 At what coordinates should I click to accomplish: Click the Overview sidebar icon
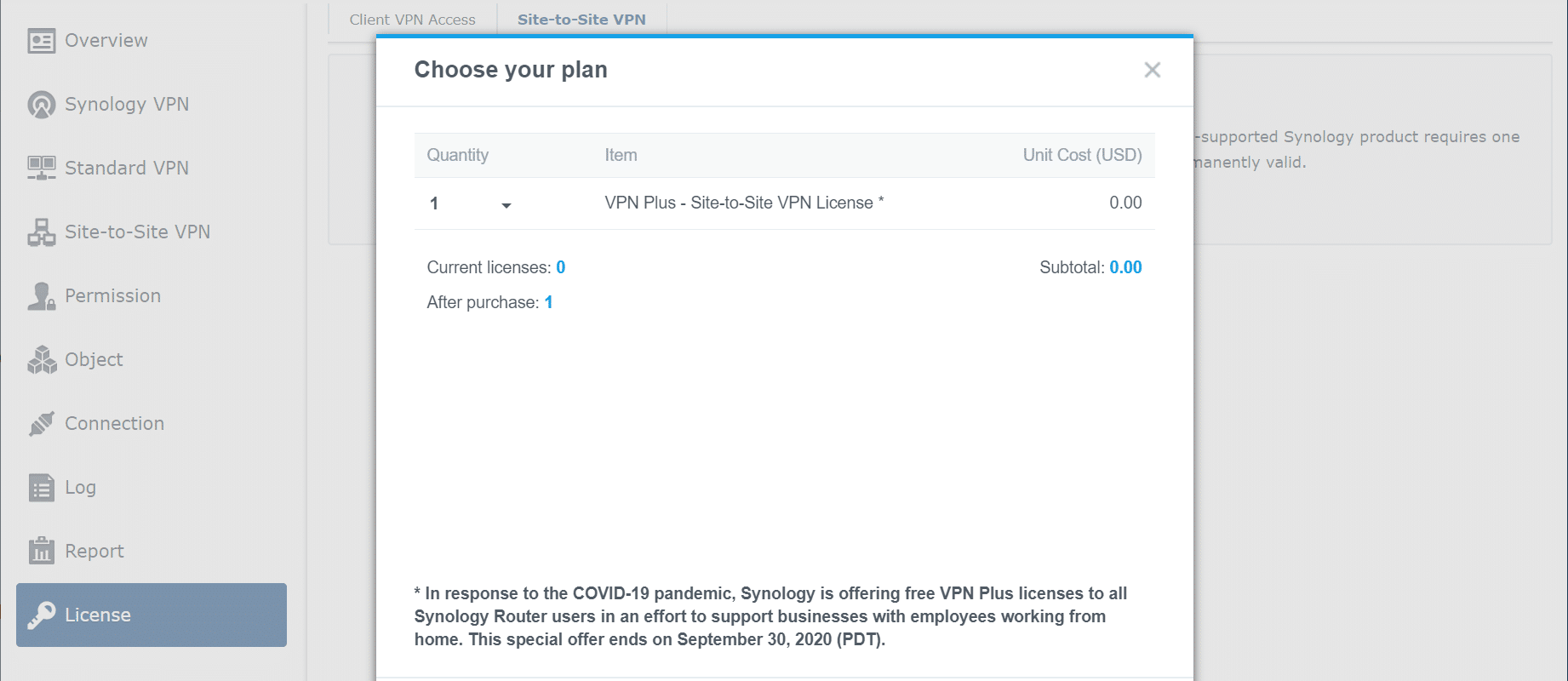41,41
